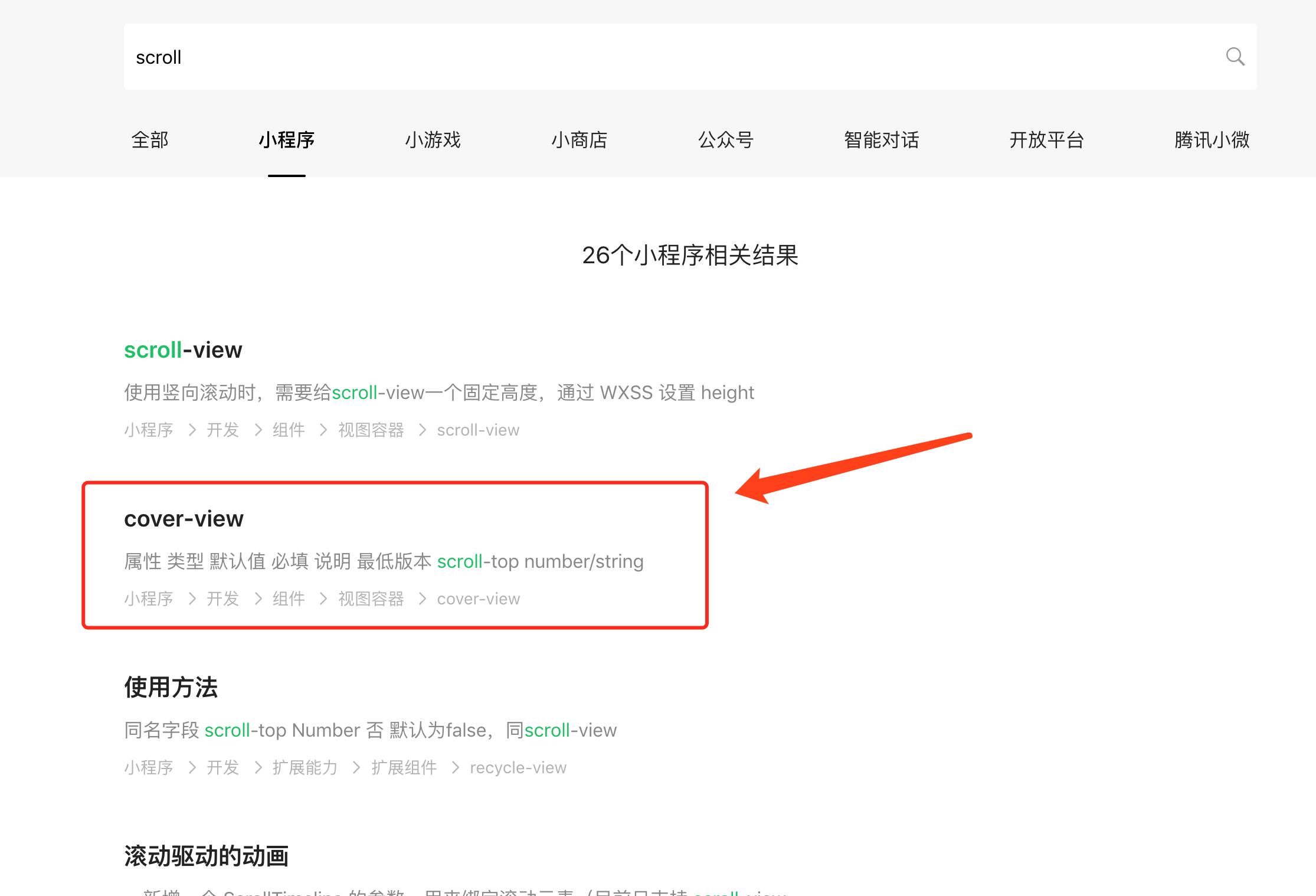Switch to the 全部 tab

150,140
